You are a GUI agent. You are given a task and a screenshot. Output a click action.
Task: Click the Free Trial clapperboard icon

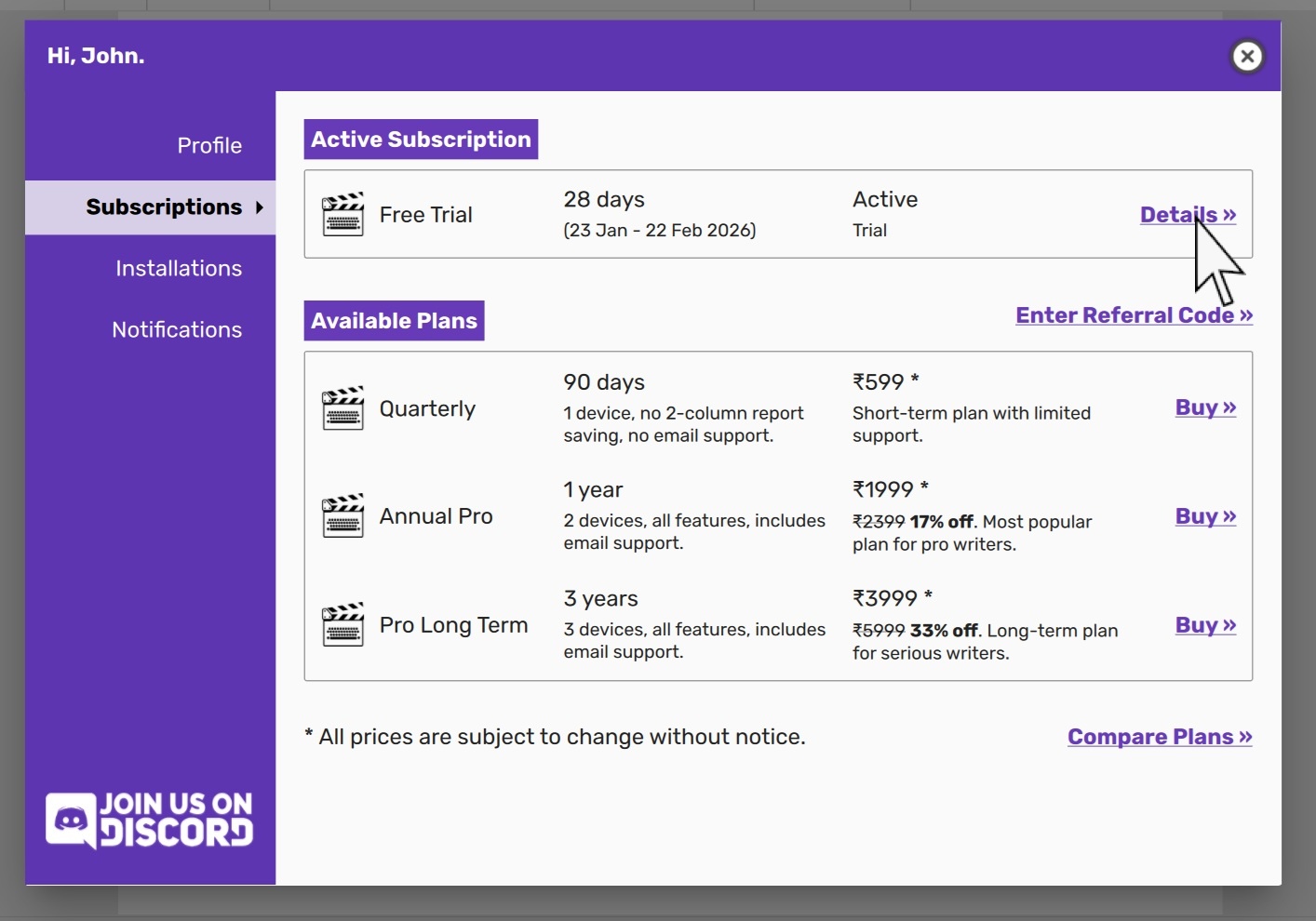pyautogui.click(x=342, y=215)
